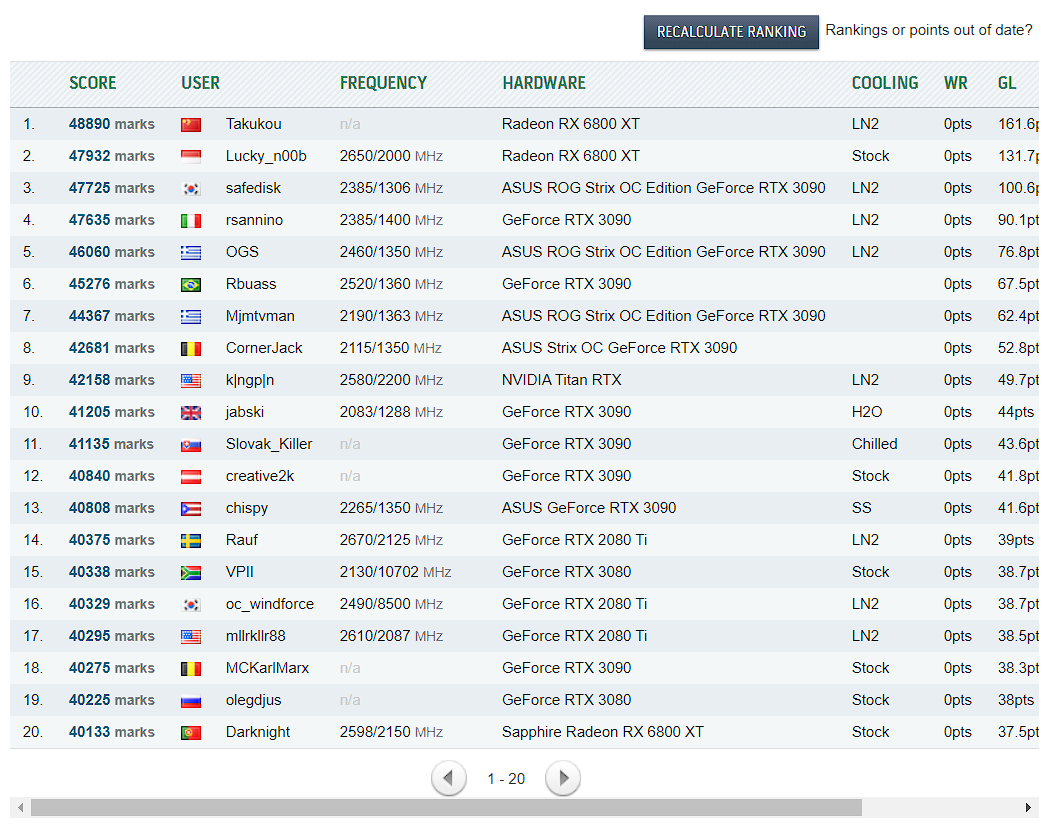Sort by the SCORE column header

pyautogui.click(x=93, y=83)
